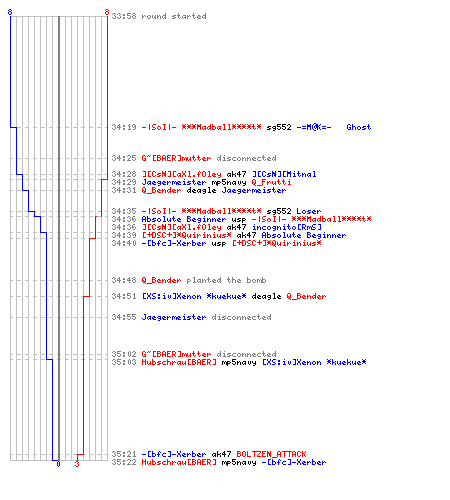Viewport: 450px width, 500px height.
Task: Select BOLTZEN_ATTACK name at 35:21
Action: click(271, 454)
